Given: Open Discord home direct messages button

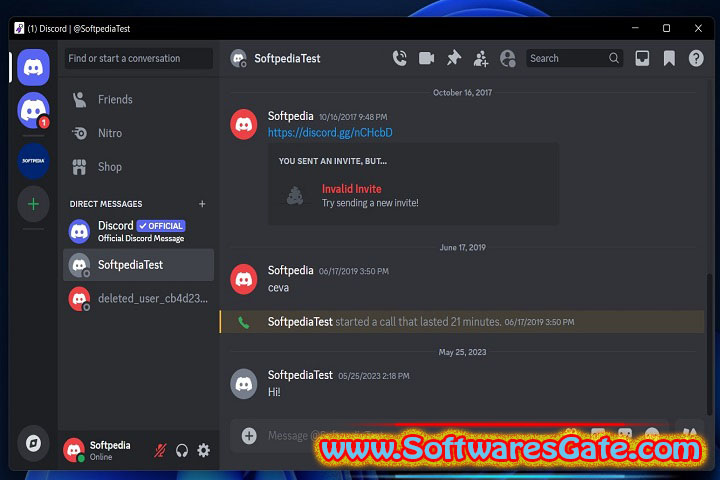Looking at the screenshot, I should click(34, 68).
